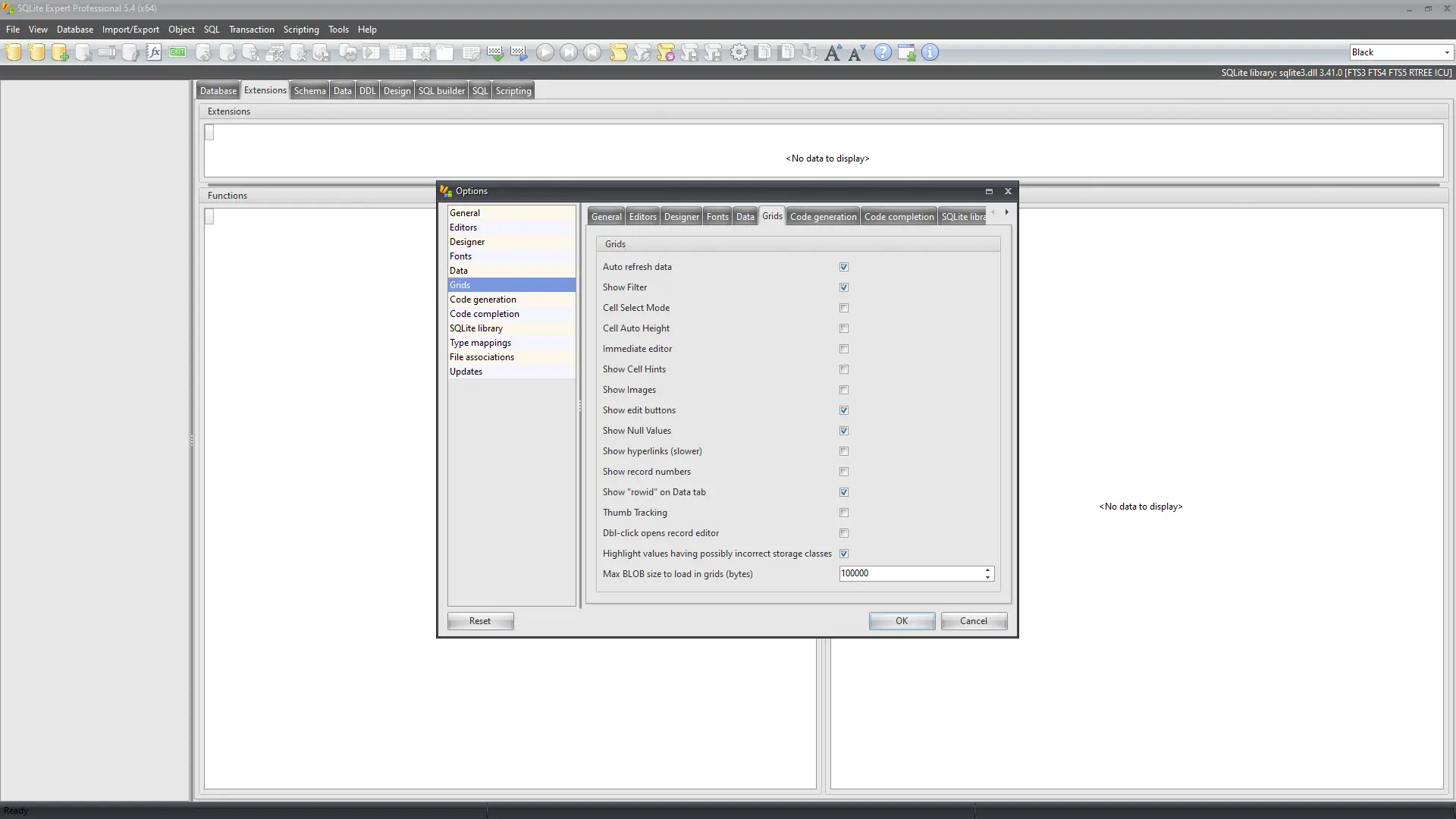
Task: Click the fx functions toolbar icon
Action: (x=154, y=52)
